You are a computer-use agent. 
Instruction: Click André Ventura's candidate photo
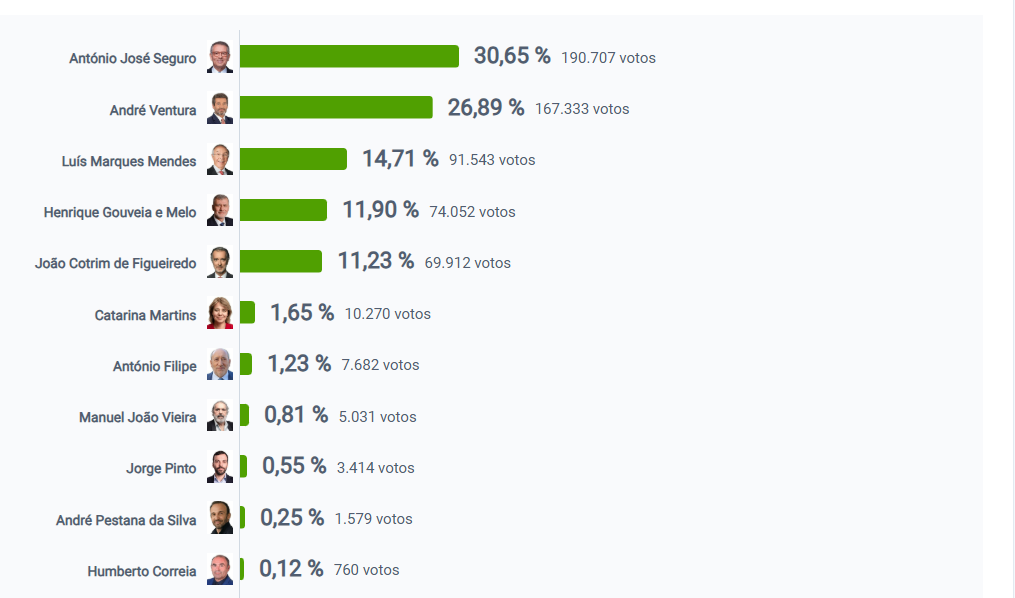click(x=220, y=109)
